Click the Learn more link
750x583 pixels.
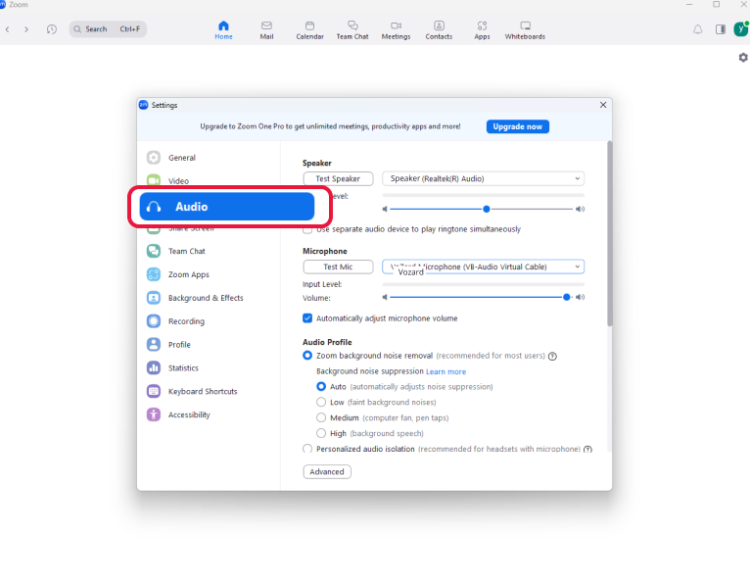click(446, 372)
